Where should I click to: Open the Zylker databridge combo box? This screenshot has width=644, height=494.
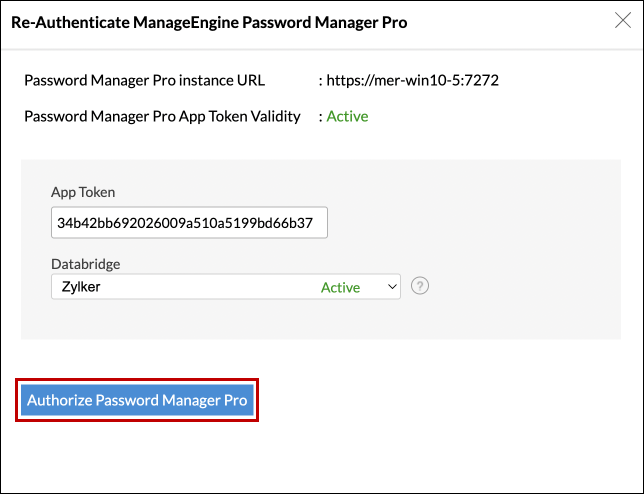225,287
